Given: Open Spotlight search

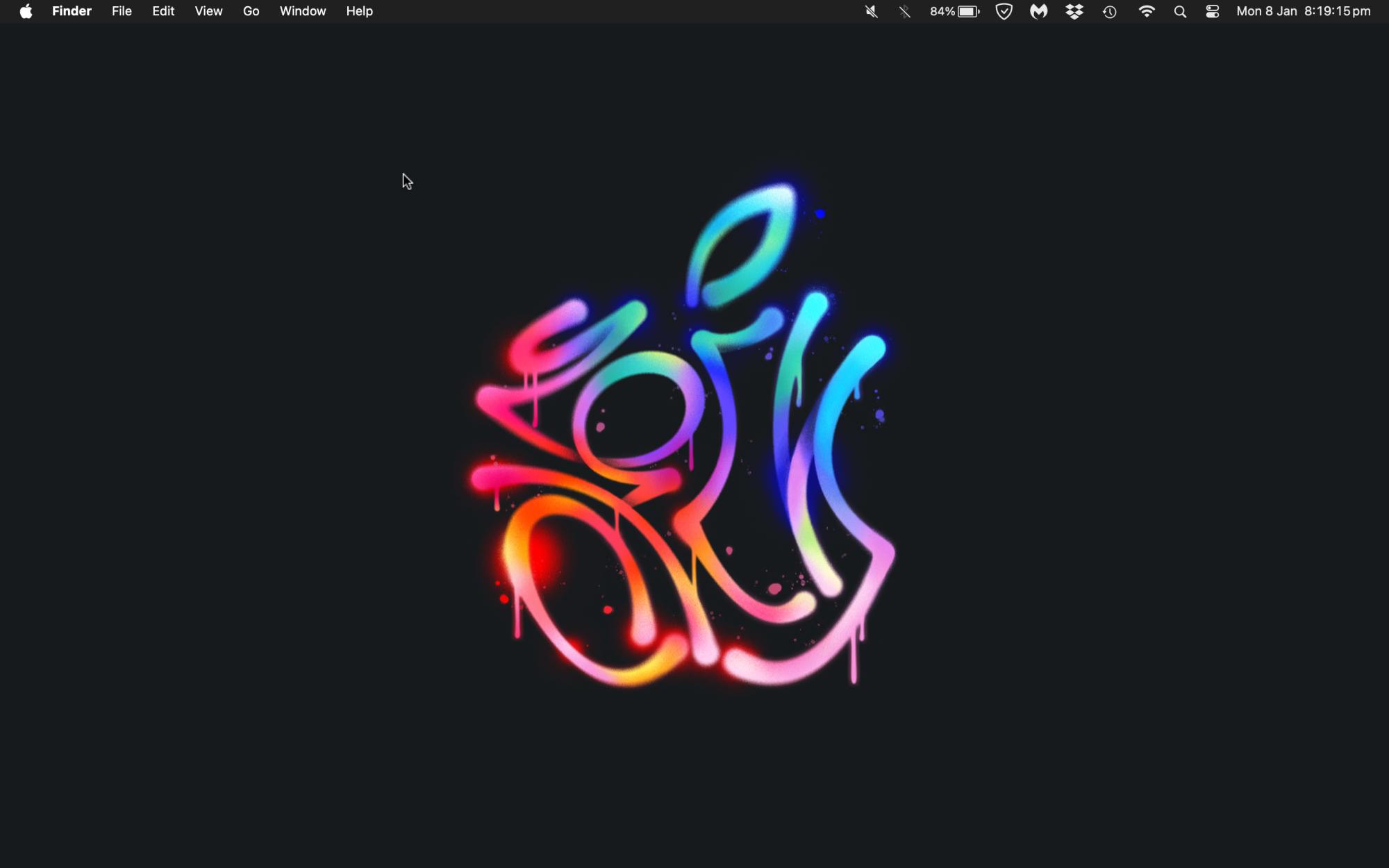Looking at the screenshot, I should (x=1180, y=11).
